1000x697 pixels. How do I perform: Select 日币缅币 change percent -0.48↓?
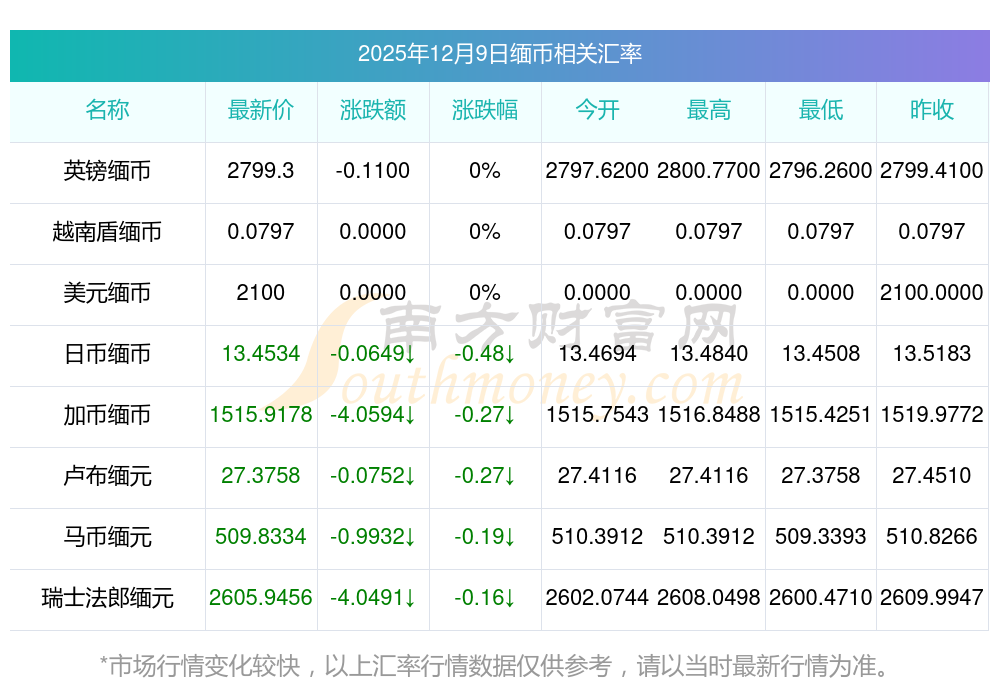(x=485, y=354)
